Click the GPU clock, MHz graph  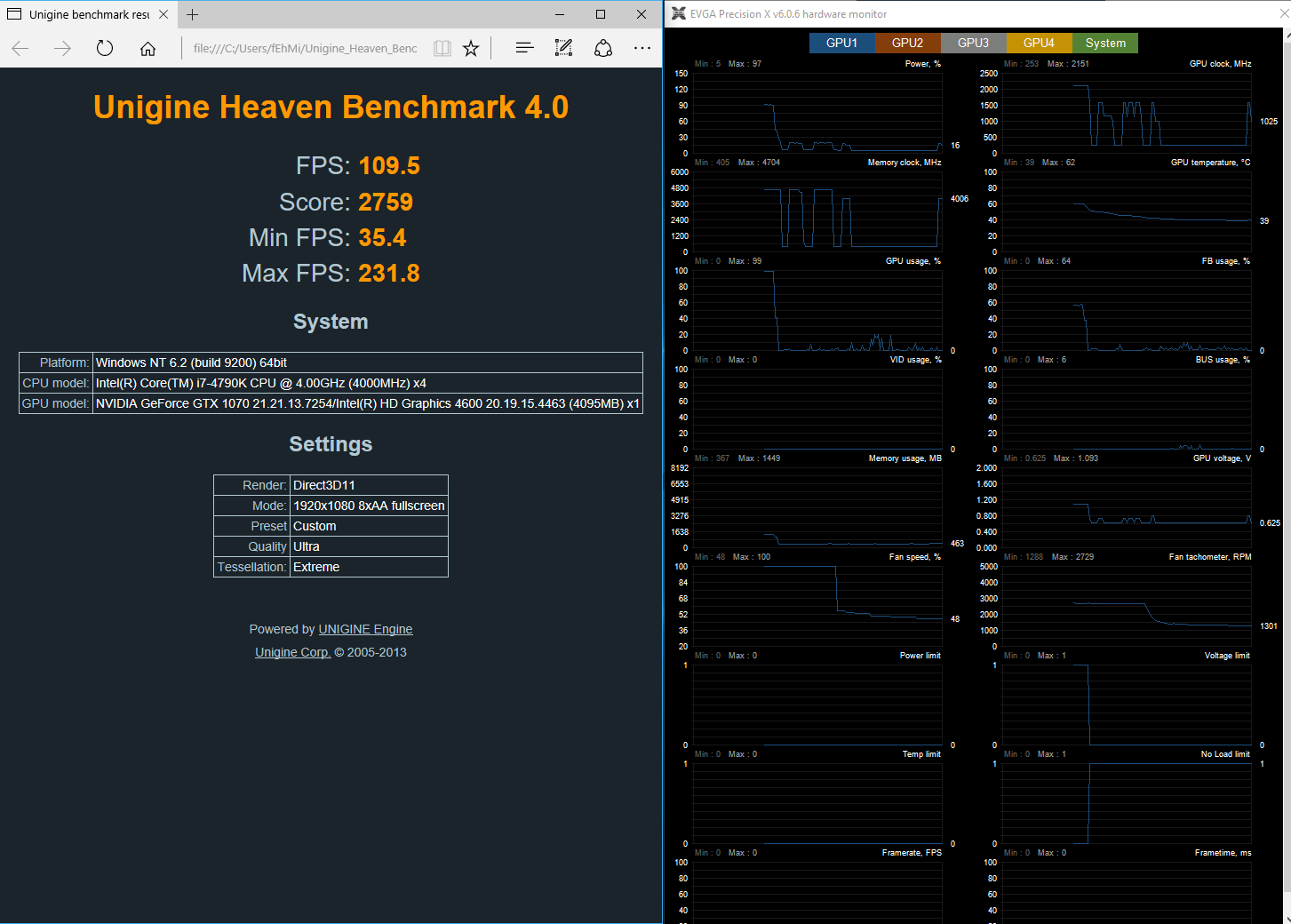[x=1127, y=113]
